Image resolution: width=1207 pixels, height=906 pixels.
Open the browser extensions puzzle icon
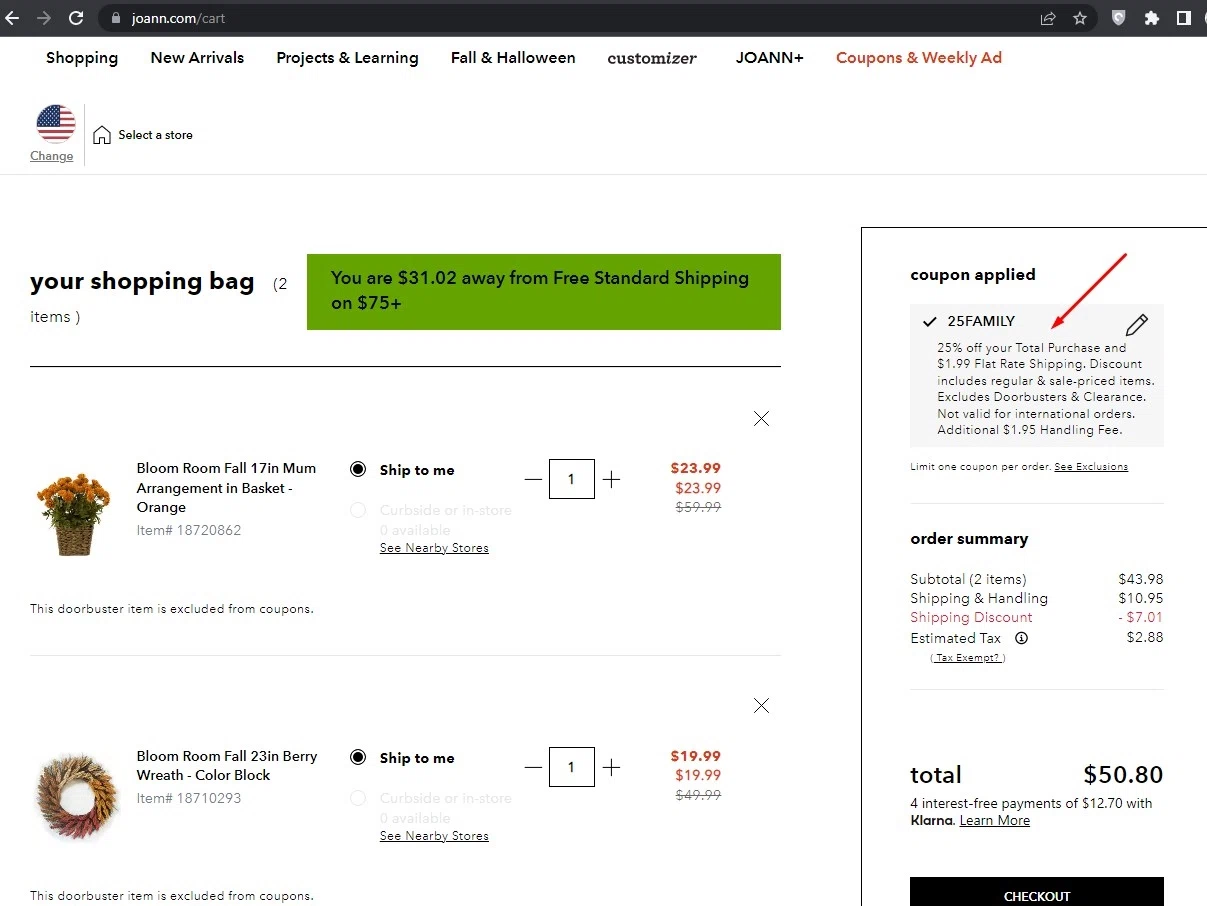click(x=1152, y=18)
